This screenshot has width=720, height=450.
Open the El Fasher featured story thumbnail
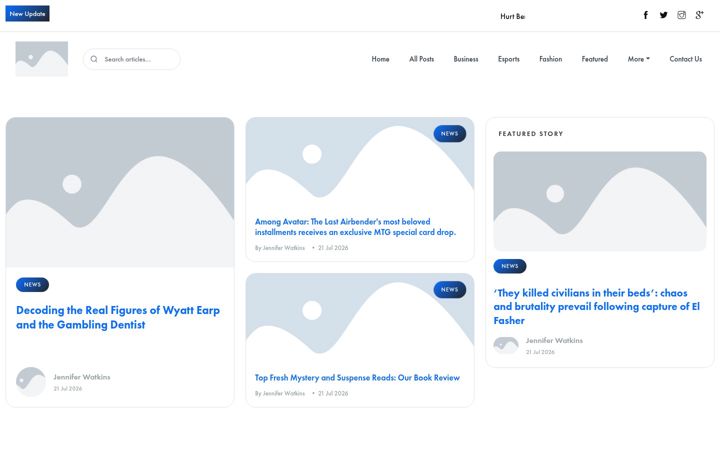[600, 201]
